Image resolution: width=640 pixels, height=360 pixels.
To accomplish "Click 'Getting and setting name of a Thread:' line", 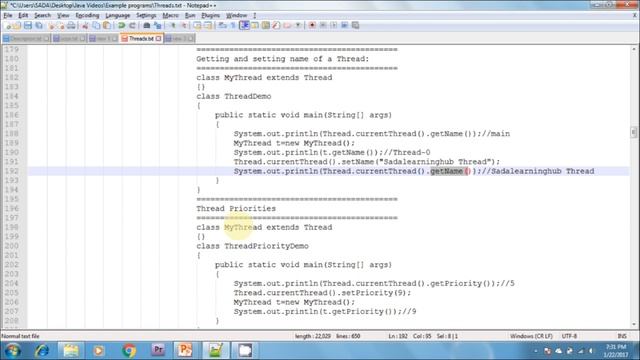I will click(x=282, y=59).
